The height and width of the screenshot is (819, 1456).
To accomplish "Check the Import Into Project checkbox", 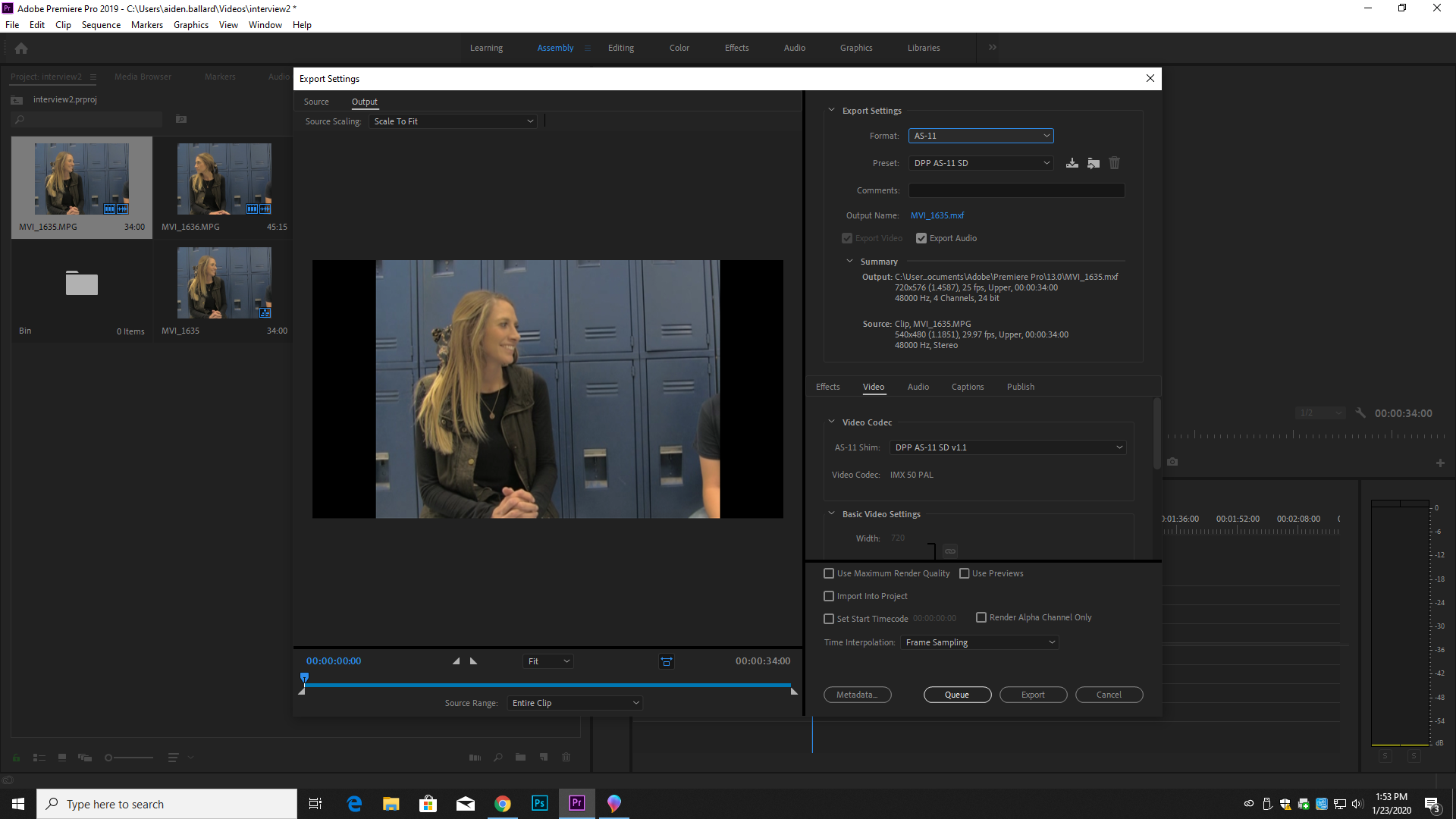I will coord(828,596).
